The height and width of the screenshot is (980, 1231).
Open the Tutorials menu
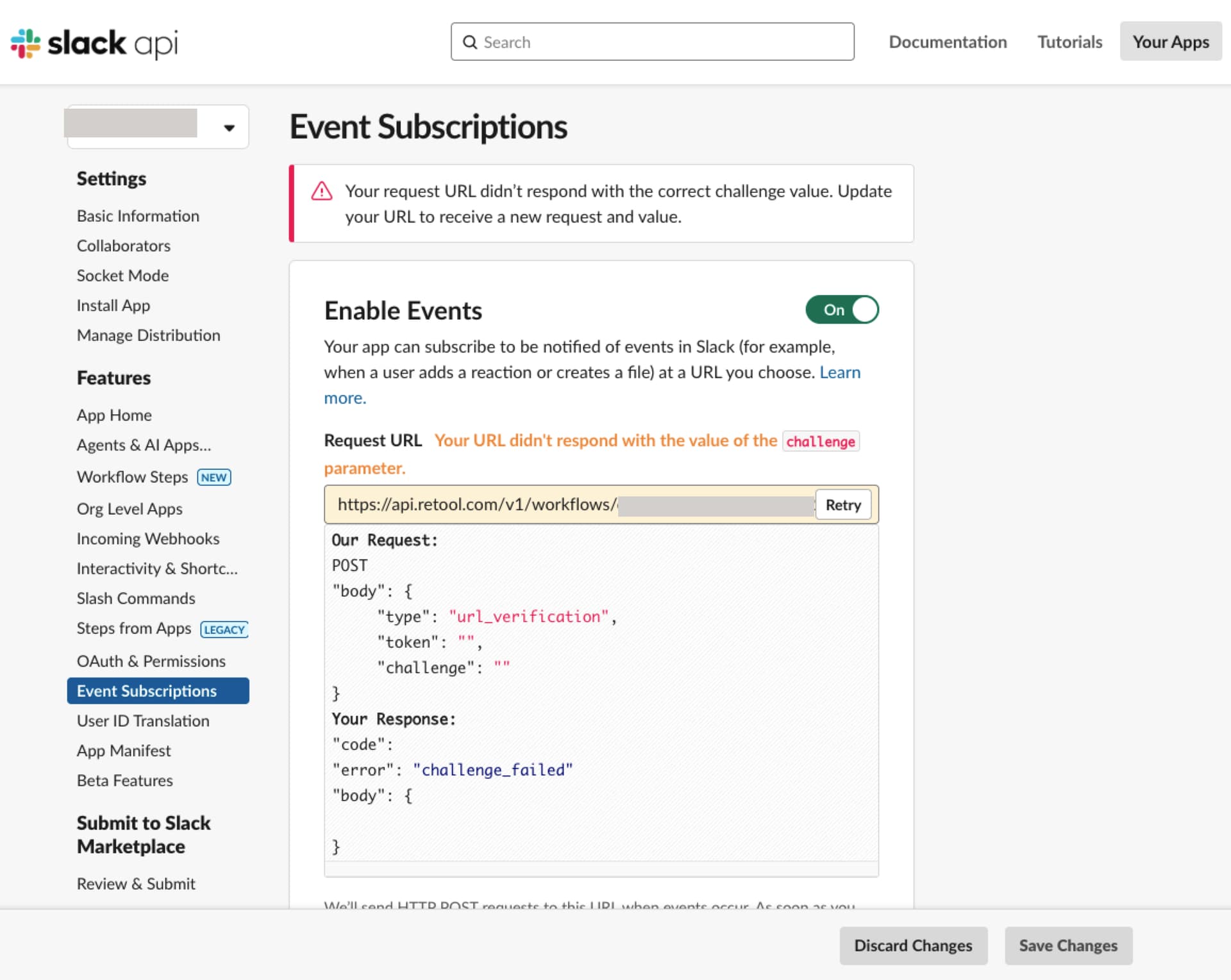(1069, 42)
